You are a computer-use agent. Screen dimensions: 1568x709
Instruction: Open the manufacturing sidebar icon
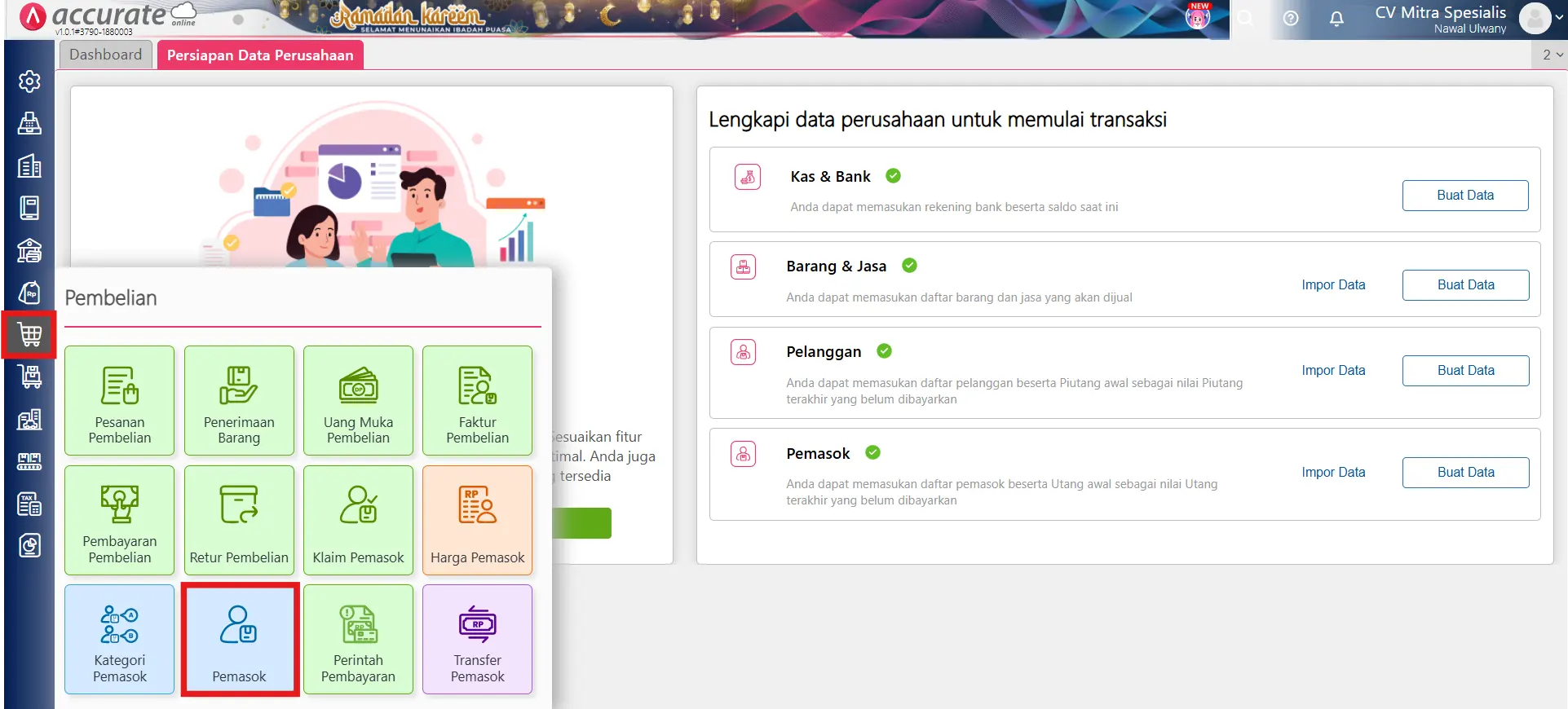point(29,462)
